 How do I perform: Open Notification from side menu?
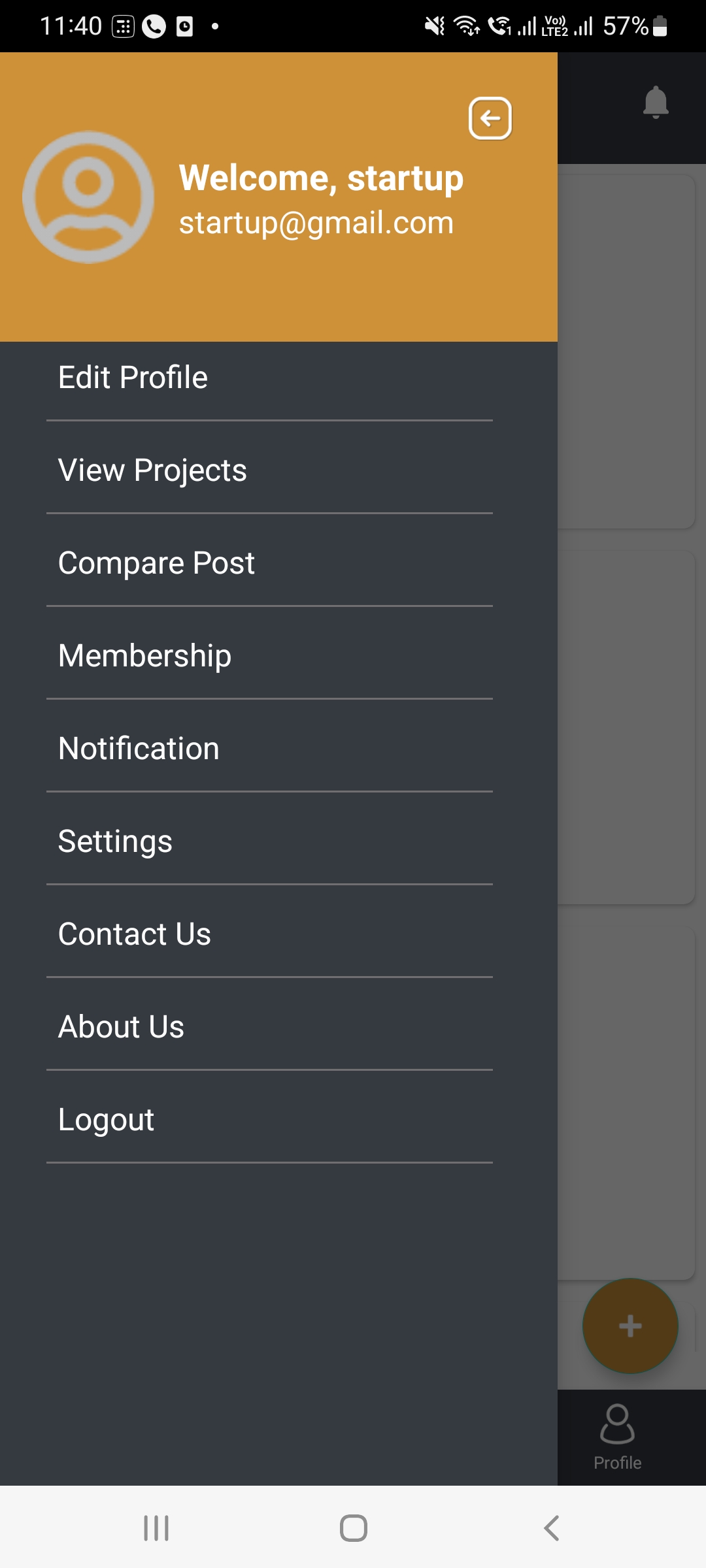139,749
